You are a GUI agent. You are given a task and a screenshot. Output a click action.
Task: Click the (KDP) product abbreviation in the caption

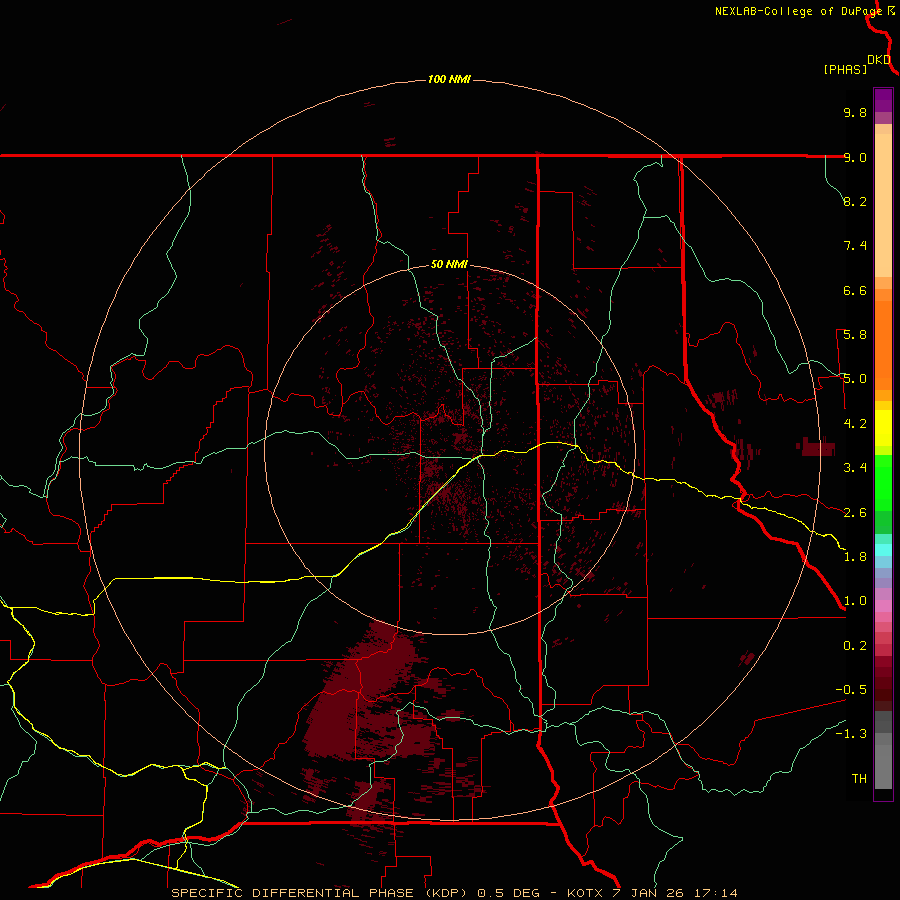pos(444,893)
